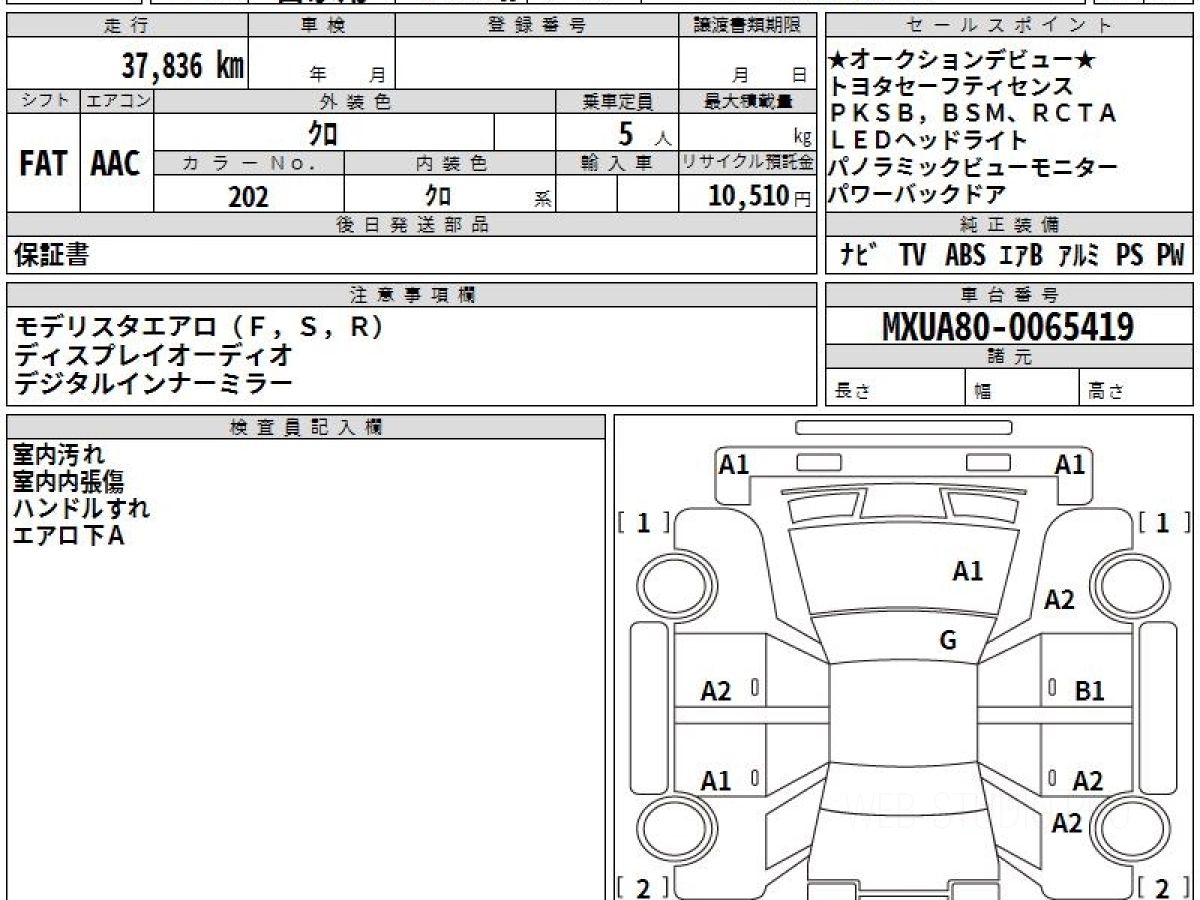This screenshot has width=1200, height=900.
Task: Select the ★オークションデビュー★ sales point
Action: pyautogui.click(x=962, y=60)
